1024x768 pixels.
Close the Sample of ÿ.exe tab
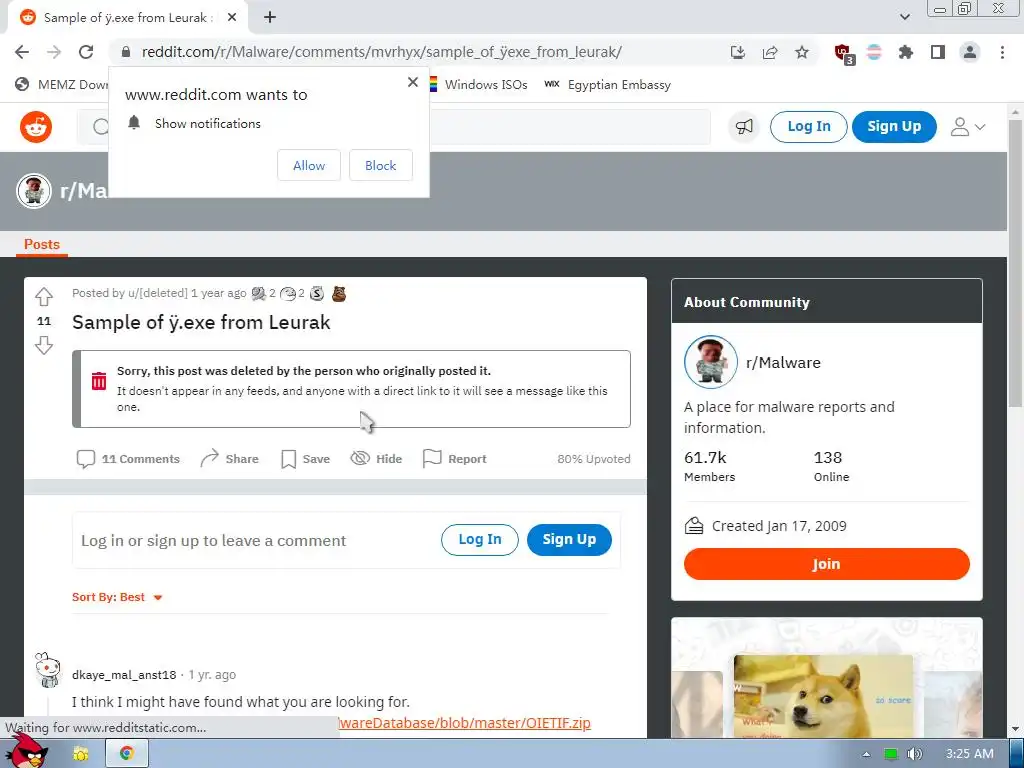click(232, 18)
